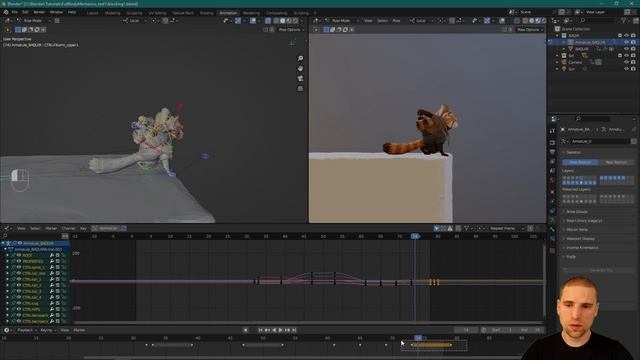640x360 pixels.
Task: Toggle visibility eye of PROPERTIES channel
Action: coord(19,262)
